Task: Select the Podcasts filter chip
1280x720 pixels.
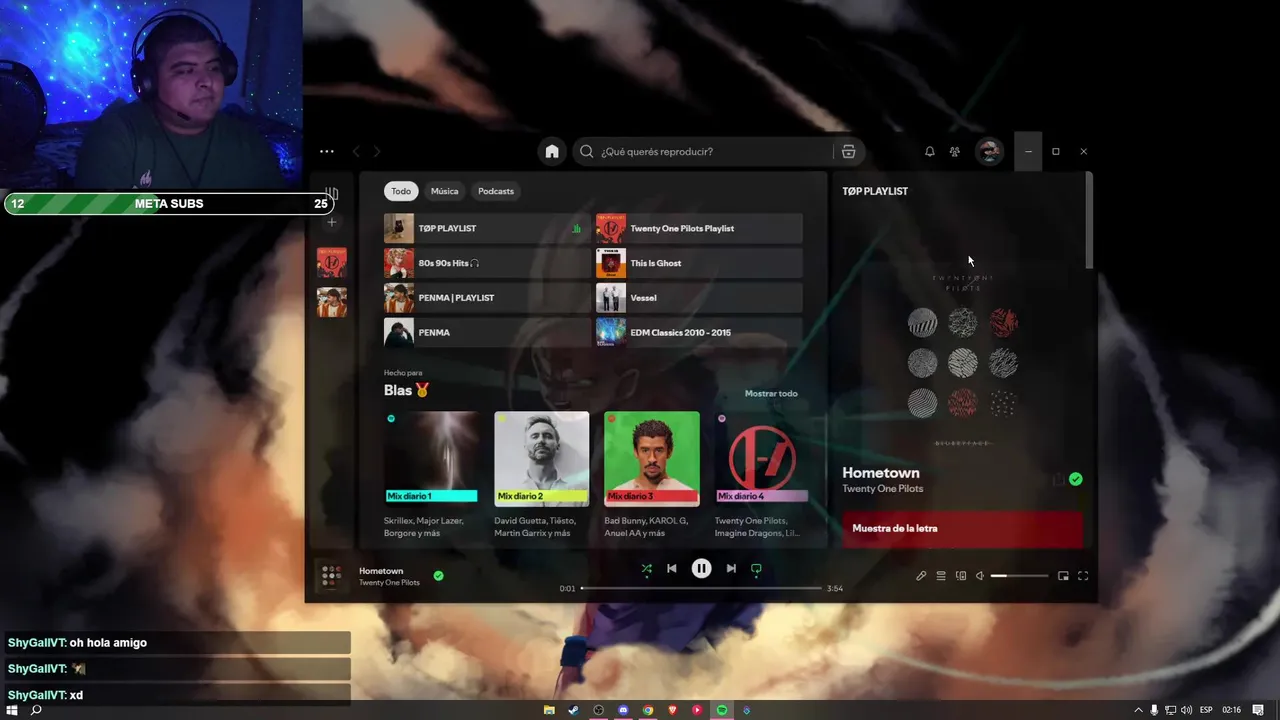Action: tap(496, 191)
